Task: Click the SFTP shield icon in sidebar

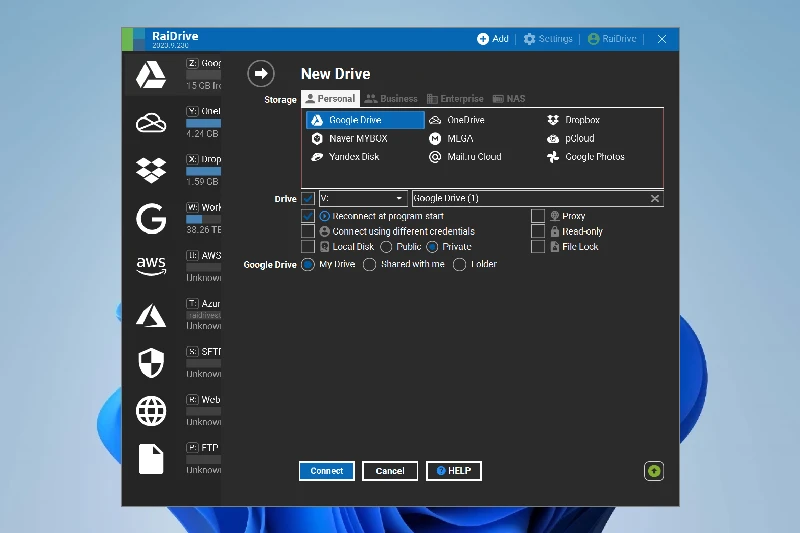Action: pos(151,362)
